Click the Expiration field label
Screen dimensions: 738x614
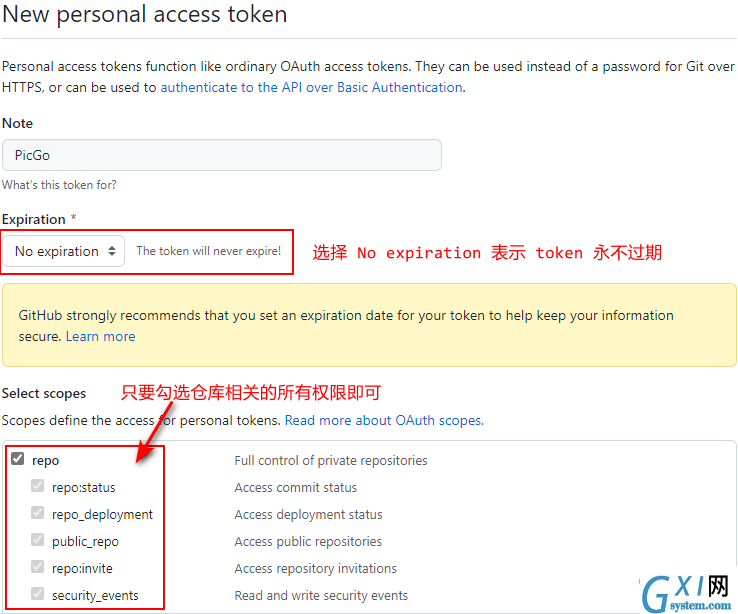pyautogui.click(x=34, y=219)
